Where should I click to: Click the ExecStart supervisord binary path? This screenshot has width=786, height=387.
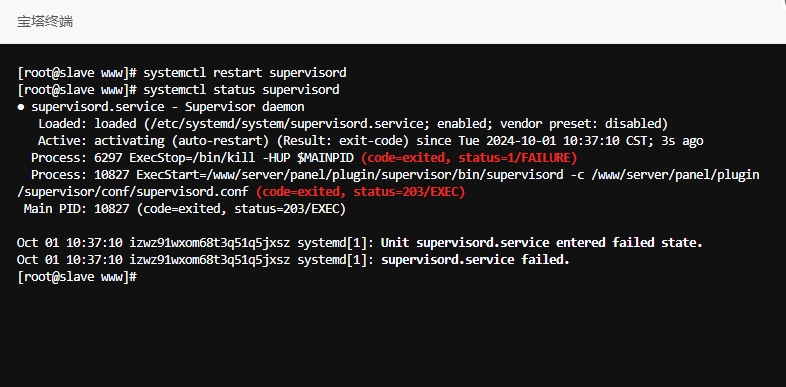382,175
